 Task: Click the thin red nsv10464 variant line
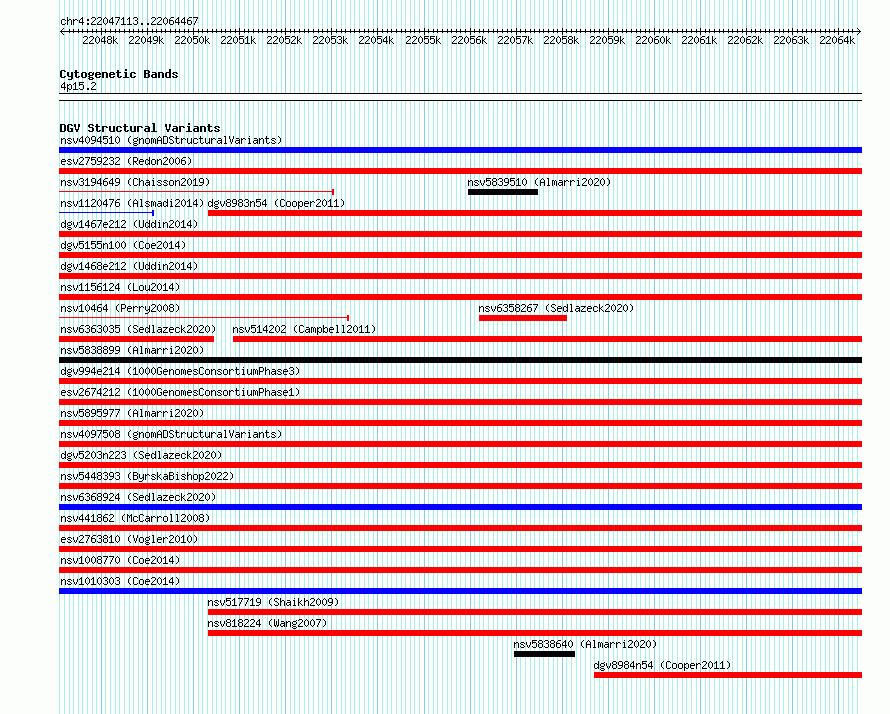(204, 318)
